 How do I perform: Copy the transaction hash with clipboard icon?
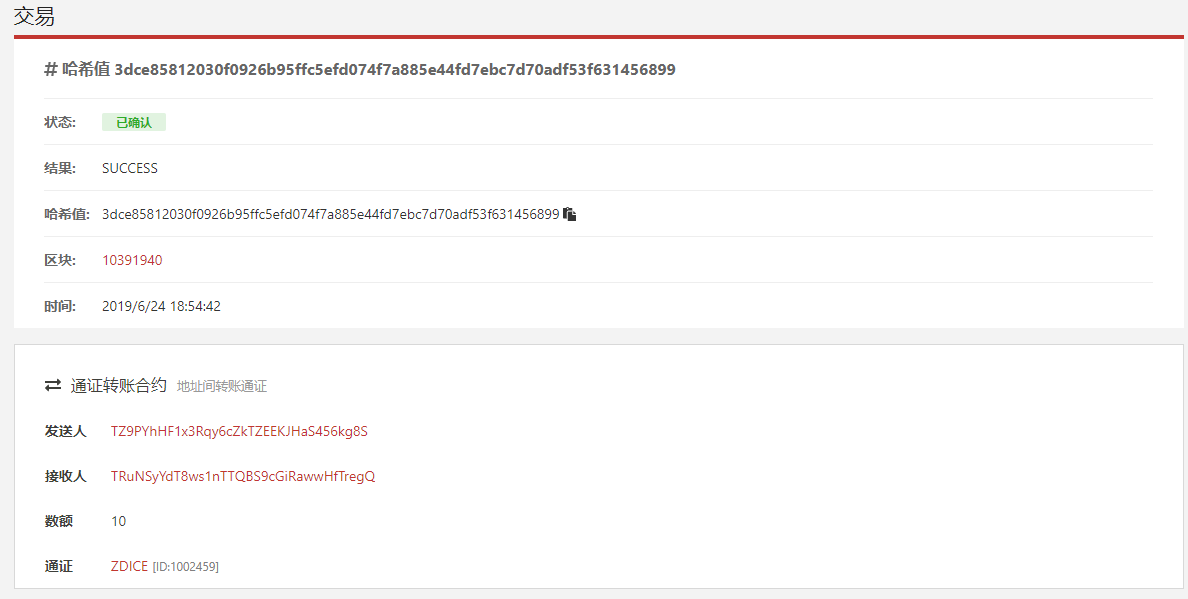[570, 214]
